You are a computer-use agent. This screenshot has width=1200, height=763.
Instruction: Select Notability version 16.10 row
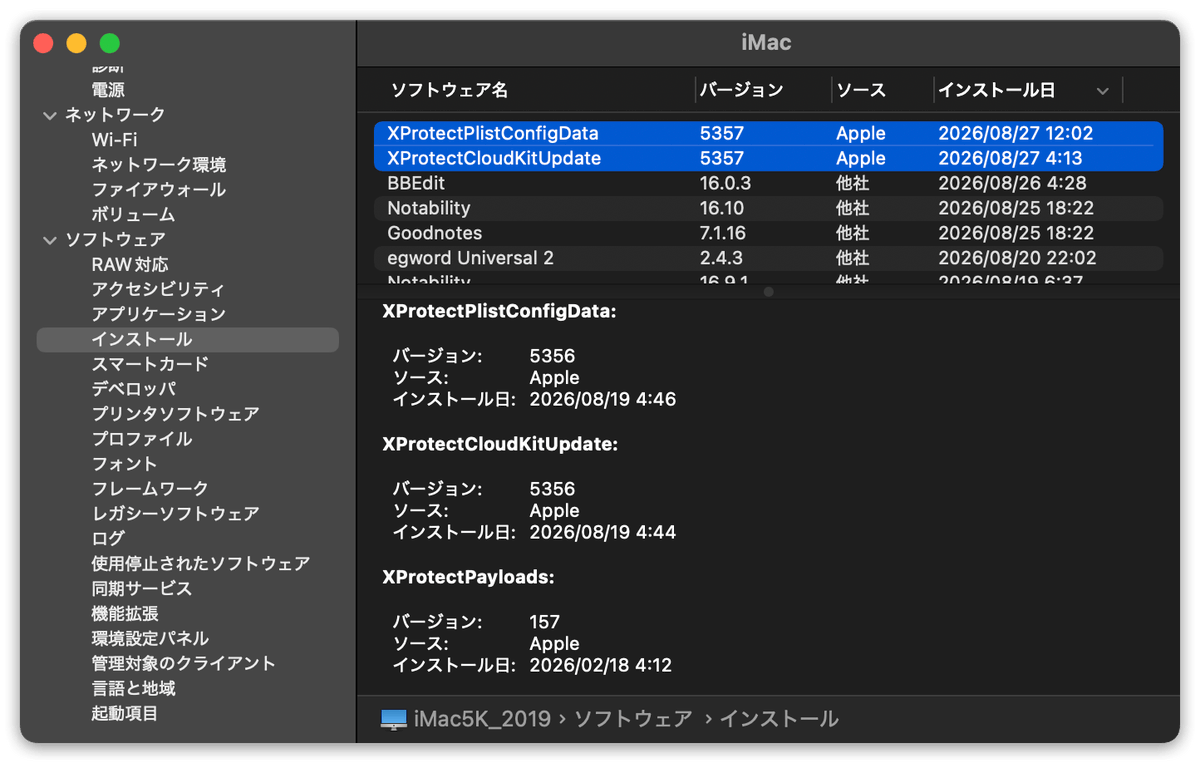(768, 208)
